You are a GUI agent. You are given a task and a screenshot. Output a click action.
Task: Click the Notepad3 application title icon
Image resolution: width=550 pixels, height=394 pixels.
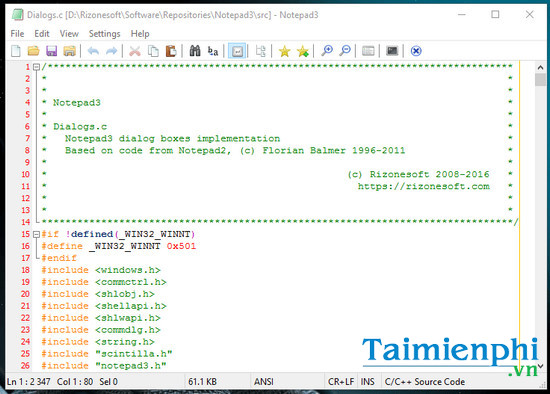tap(18, 15)
